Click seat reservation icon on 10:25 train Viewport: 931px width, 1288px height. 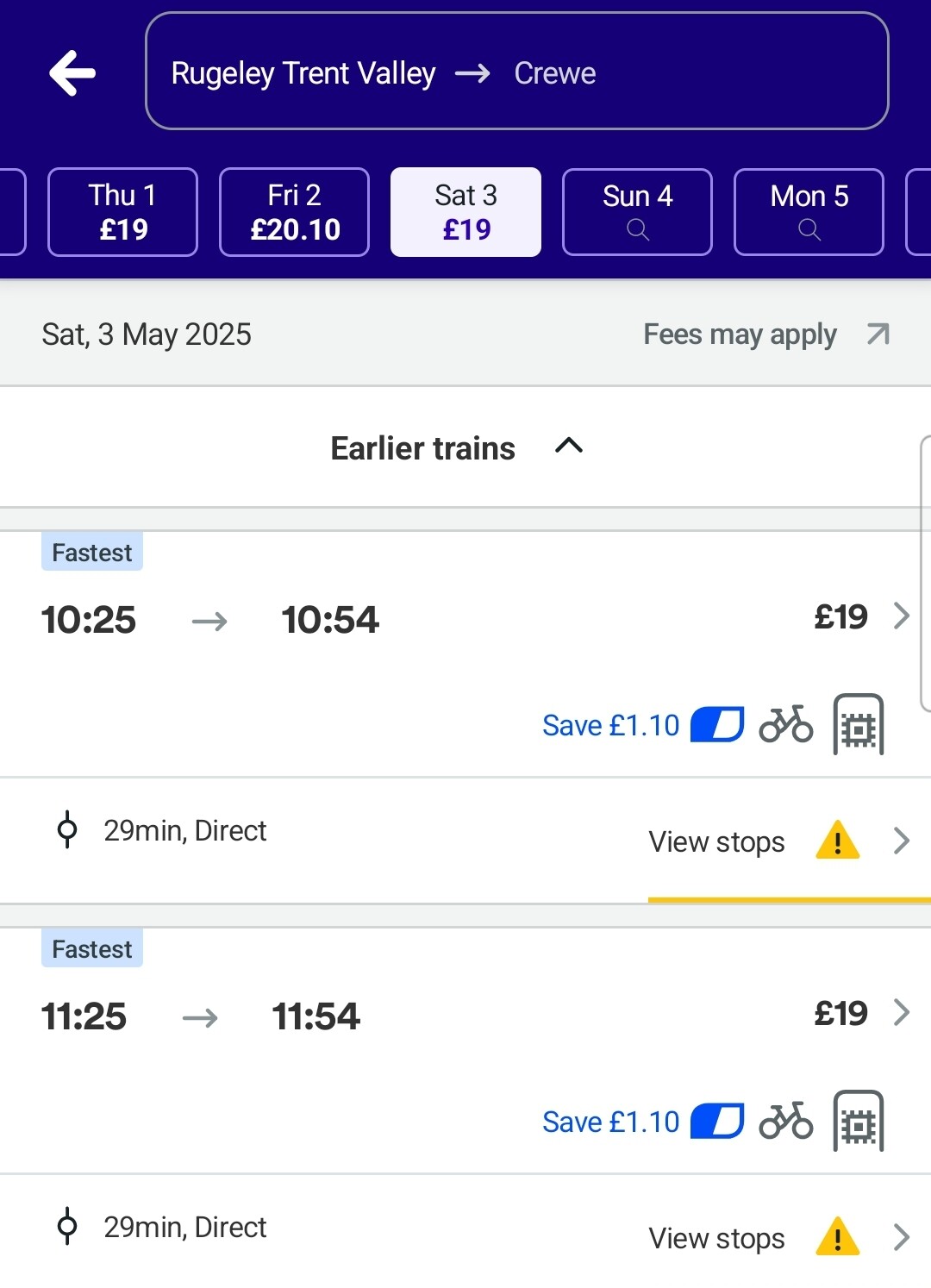[859, 724]
